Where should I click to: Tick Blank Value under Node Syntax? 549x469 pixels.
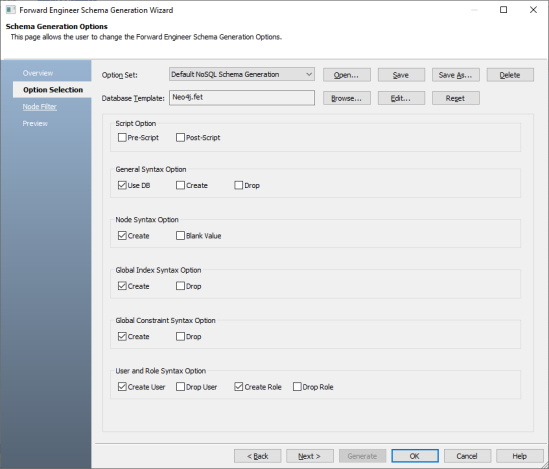pos(180,236)
